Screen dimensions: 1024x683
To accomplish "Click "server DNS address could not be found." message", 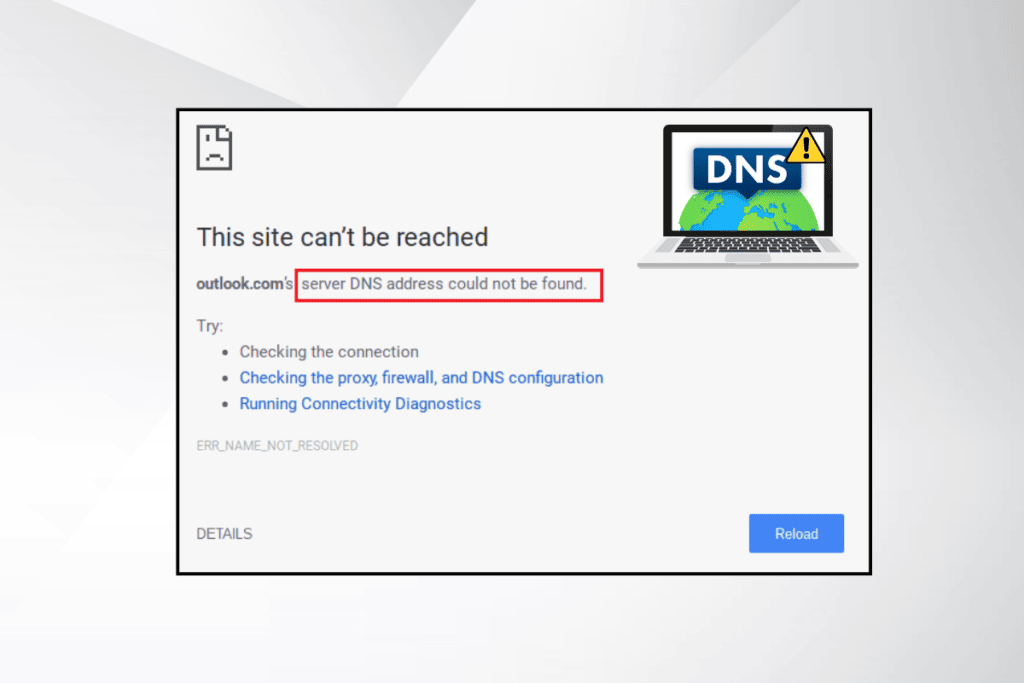I will tap(444, 284).
